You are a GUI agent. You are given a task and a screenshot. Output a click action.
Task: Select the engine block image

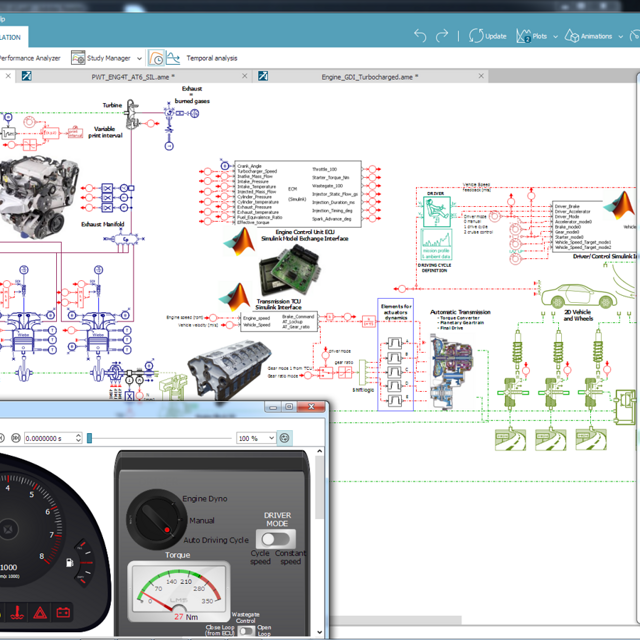click(x=229, y=370)
